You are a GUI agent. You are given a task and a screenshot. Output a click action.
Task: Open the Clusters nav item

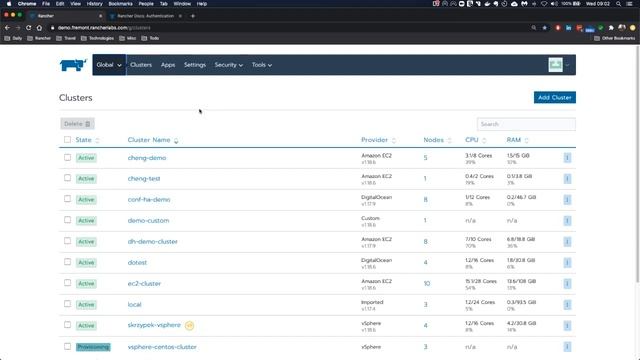click(x=141, y=65)
